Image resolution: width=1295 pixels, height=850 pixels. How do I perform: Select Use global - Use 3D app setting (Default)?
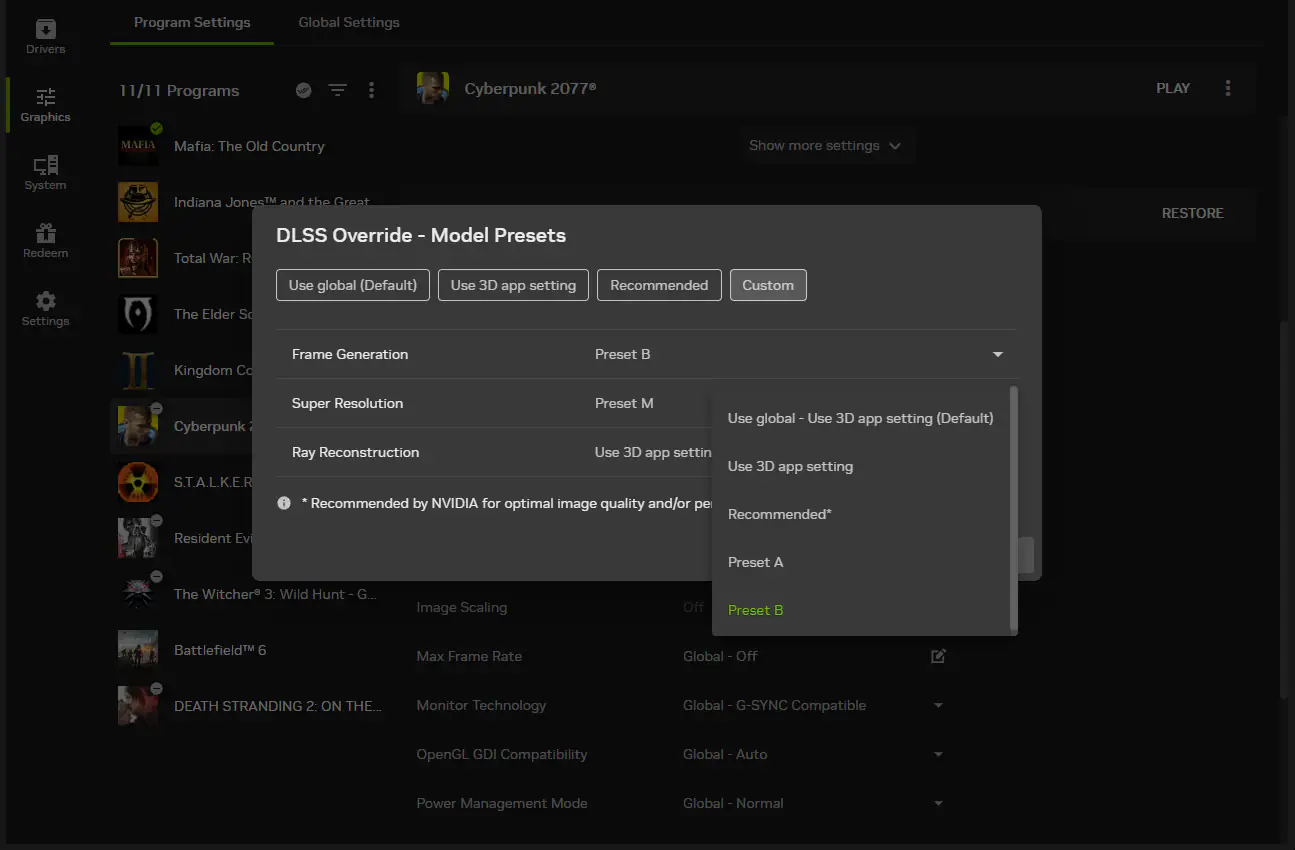point(861,418)
